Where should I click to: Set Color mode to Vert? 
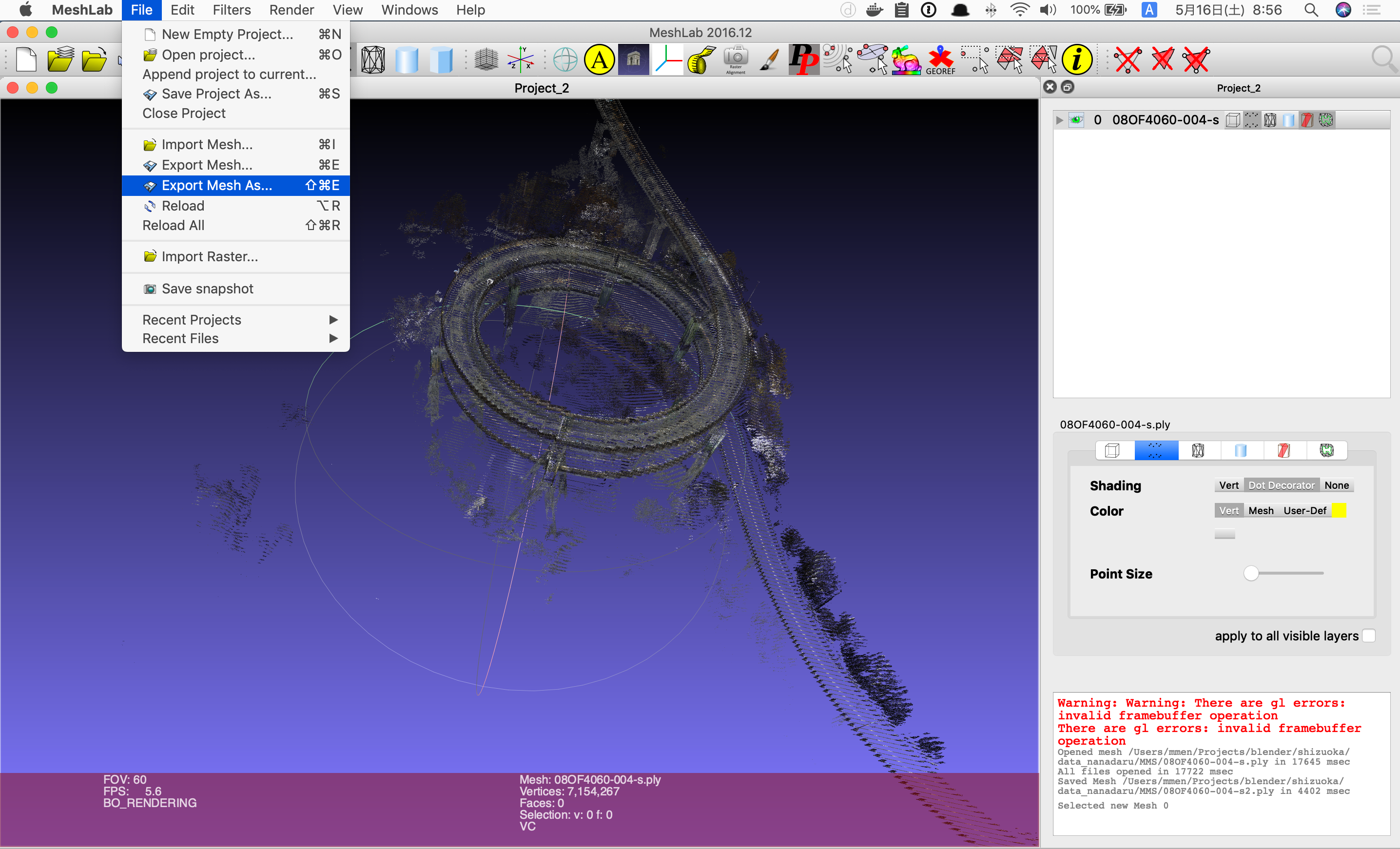click(x=1228, y=511)
